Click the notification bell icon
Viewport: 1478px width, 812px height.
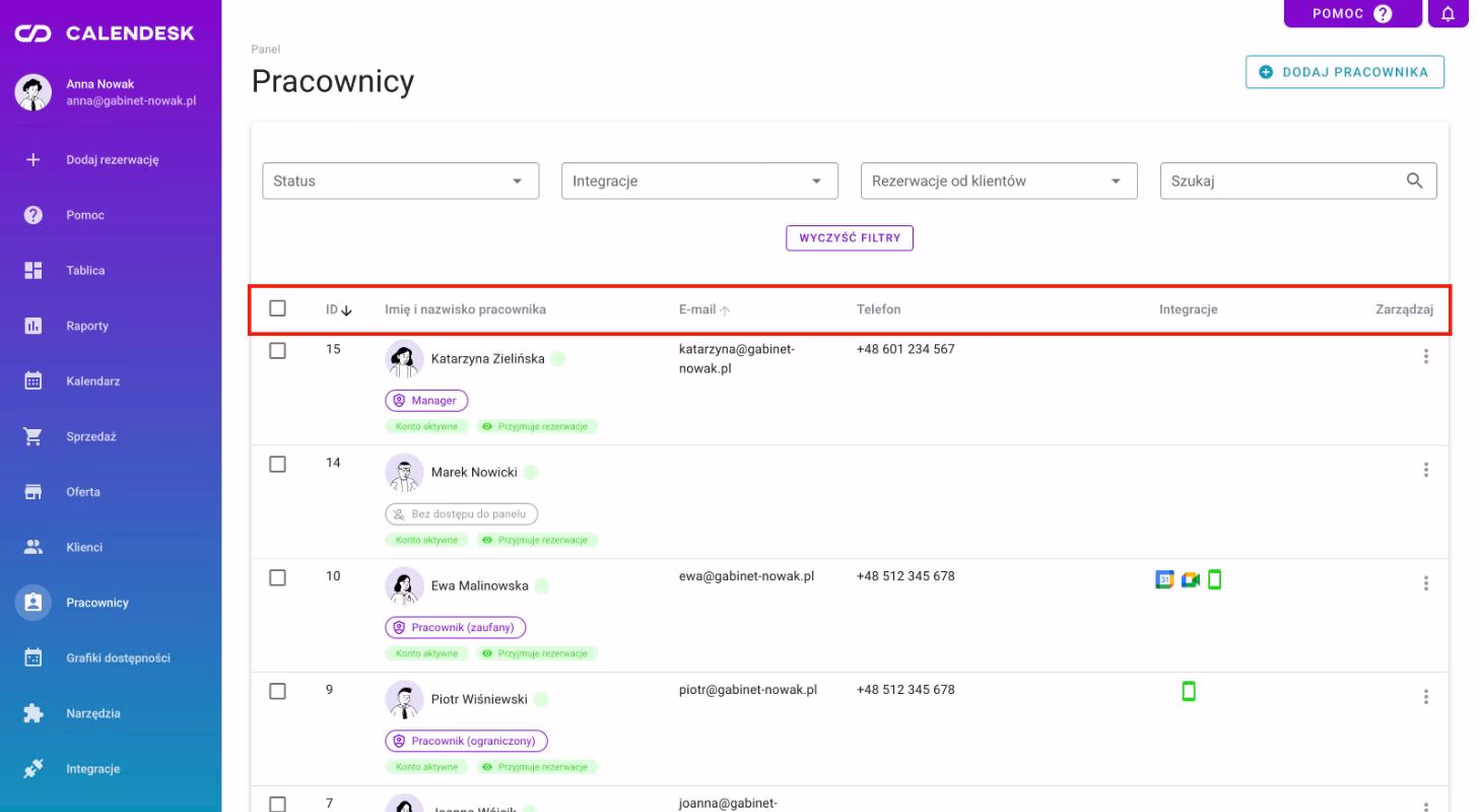point(1447,14)
